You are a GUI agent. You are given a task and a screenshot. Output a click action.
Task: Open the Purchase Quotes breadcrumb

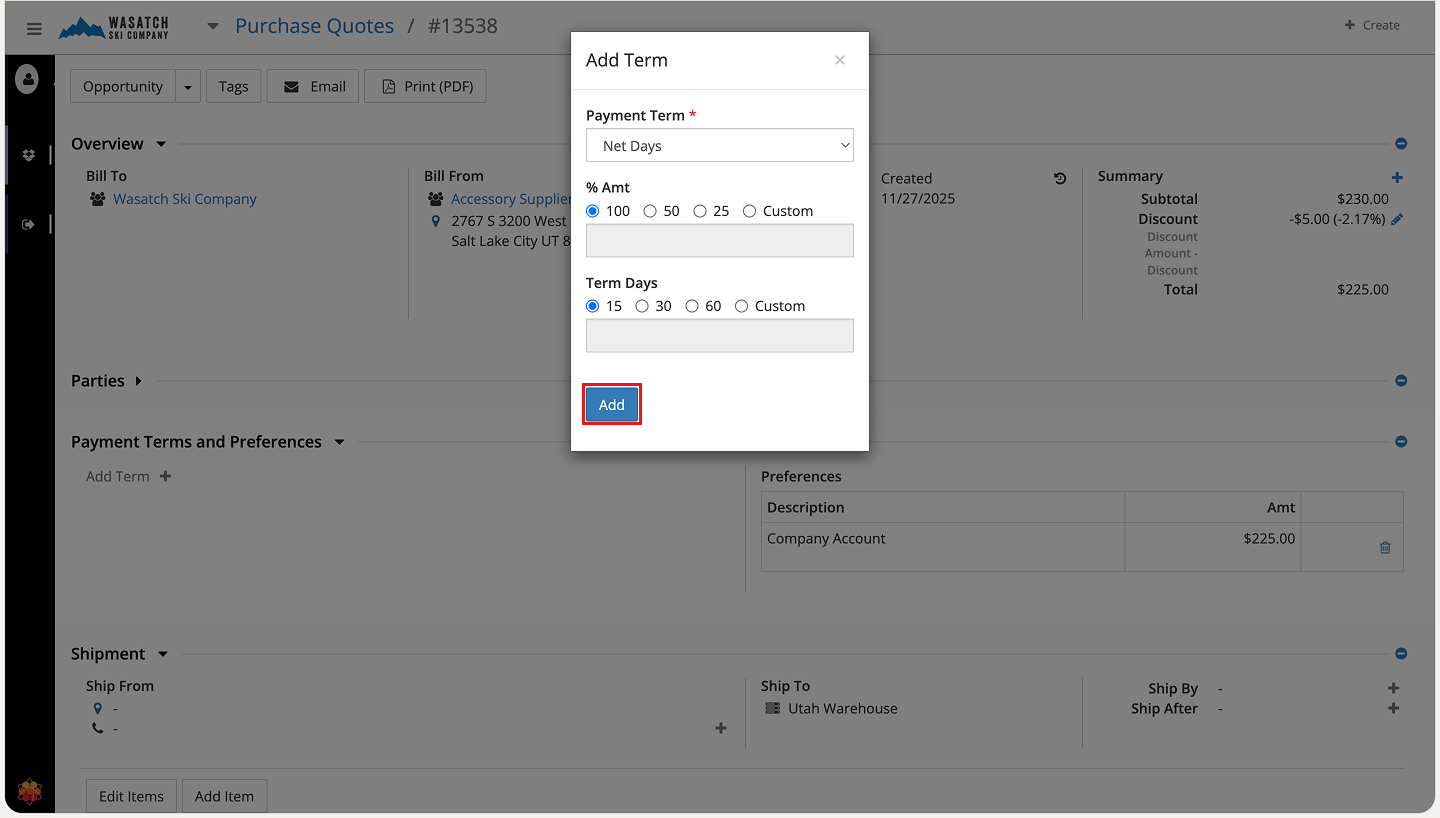[314, 26]
